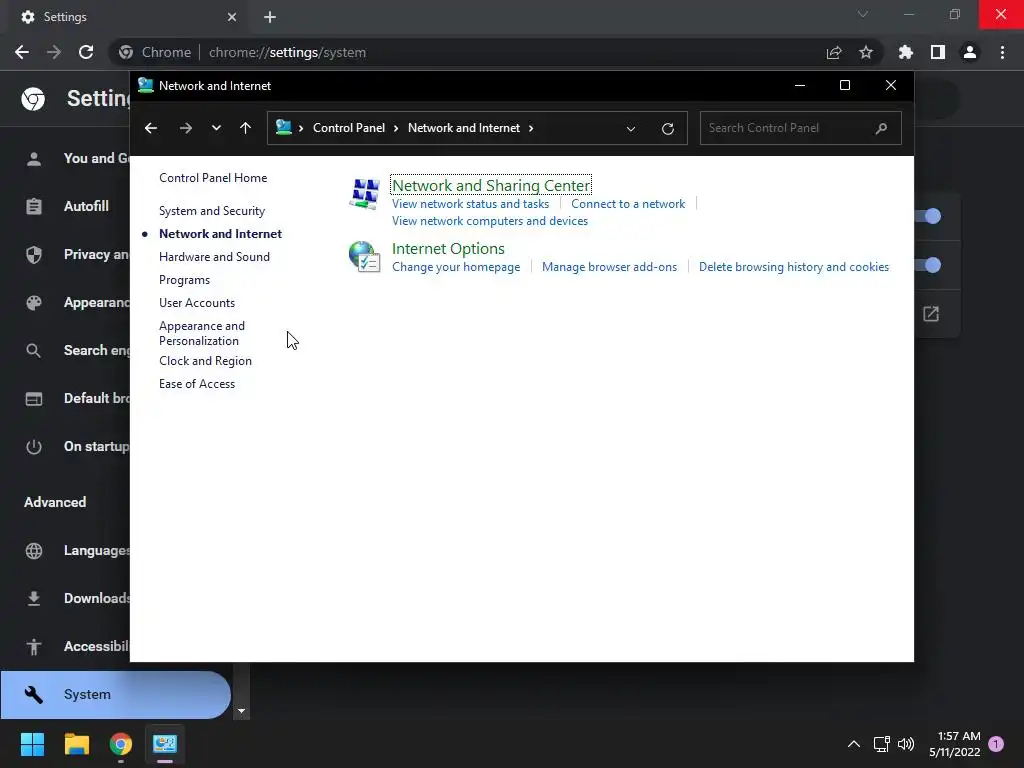Open Chrome three-dot menu
The height and width of the screenshot is (768, 1024).
1002,52
